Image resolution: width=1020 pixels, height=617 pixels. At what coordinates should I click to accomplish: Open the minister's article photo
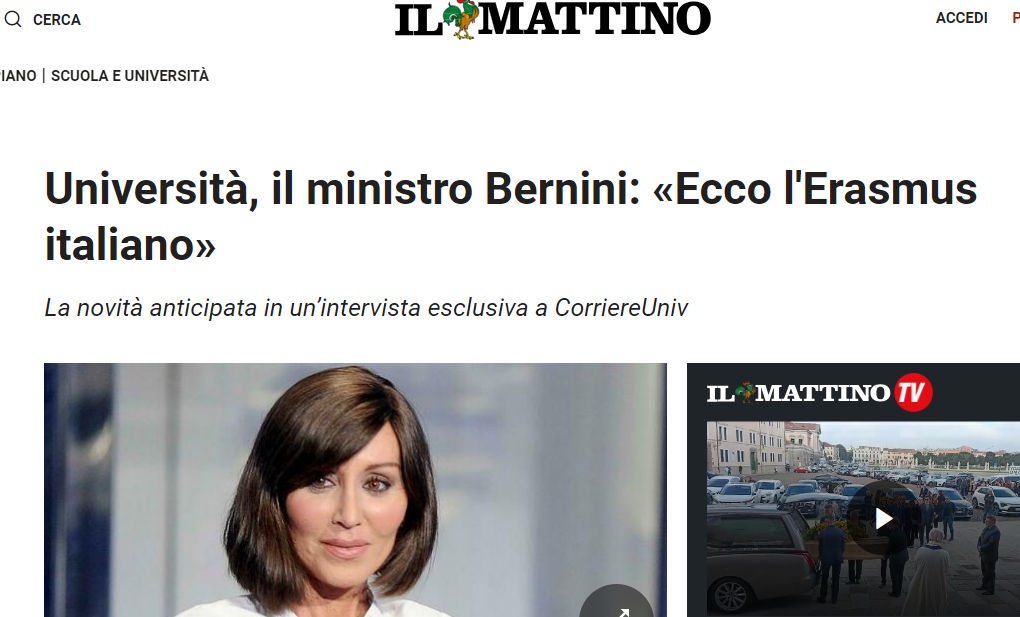point(355,489)
